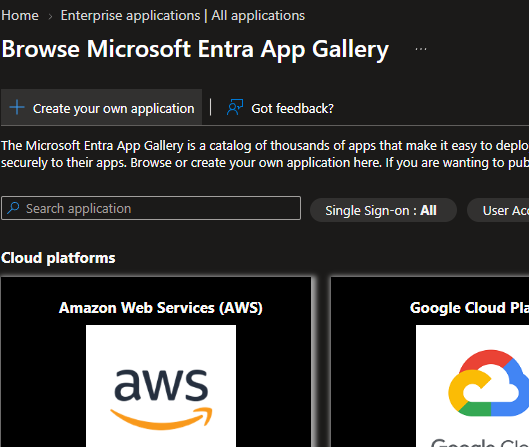Open the Single Sign-on : All filter
The image size is (529, 447).
(x=383, y=210)
